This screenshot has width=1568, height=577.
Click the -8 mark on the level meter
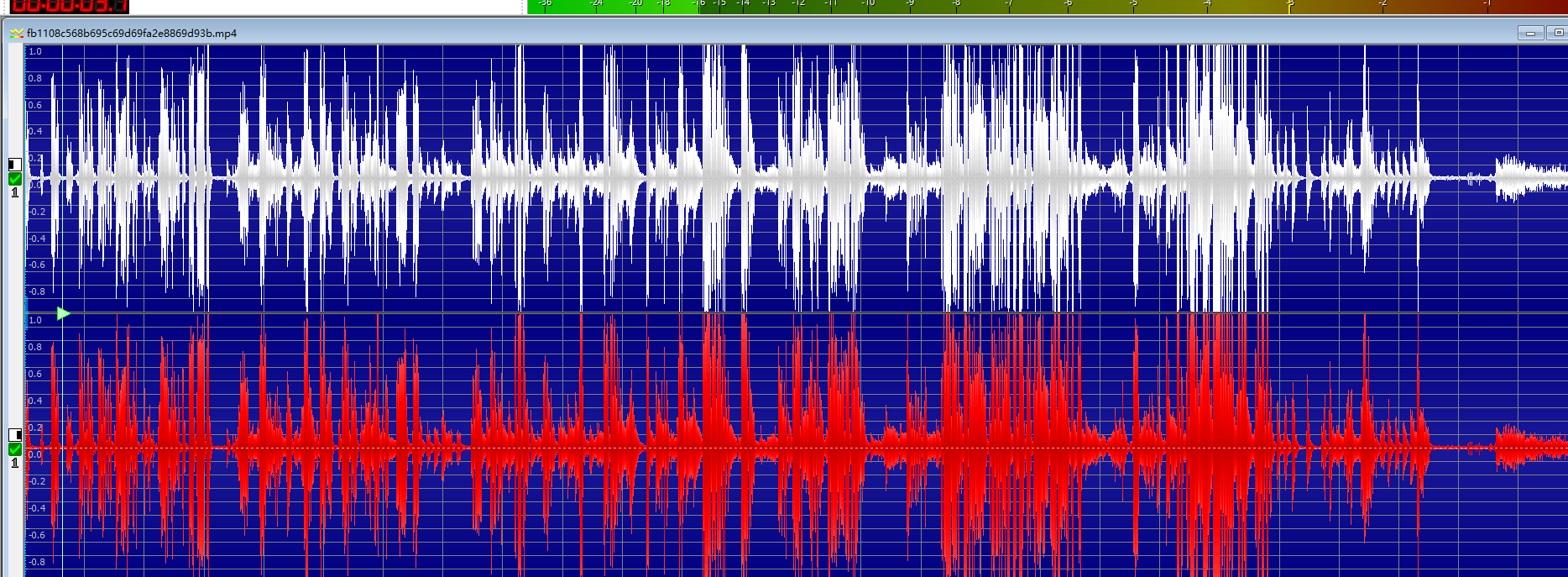click(x=956, y=4)
